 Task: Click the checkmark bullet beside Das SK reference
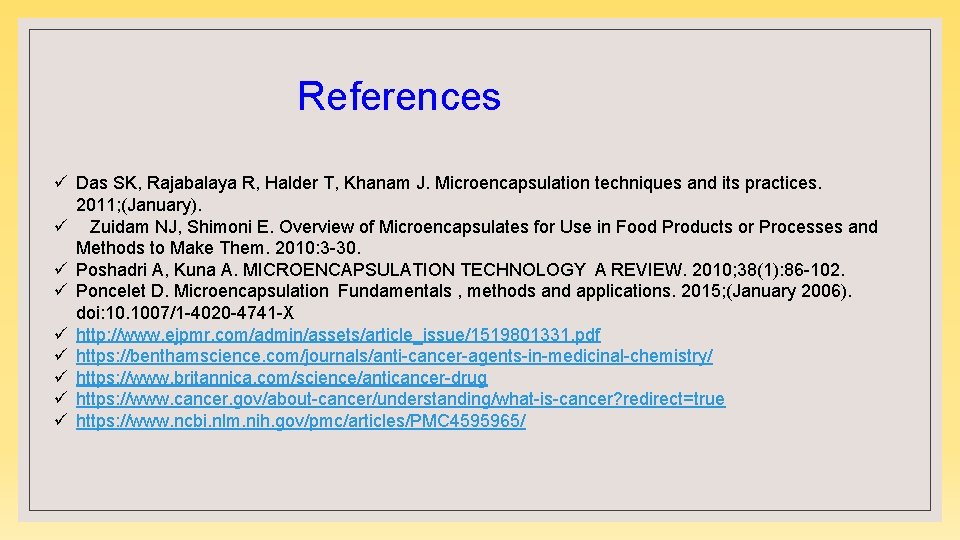pyautogui.click(x=60, y=182)
